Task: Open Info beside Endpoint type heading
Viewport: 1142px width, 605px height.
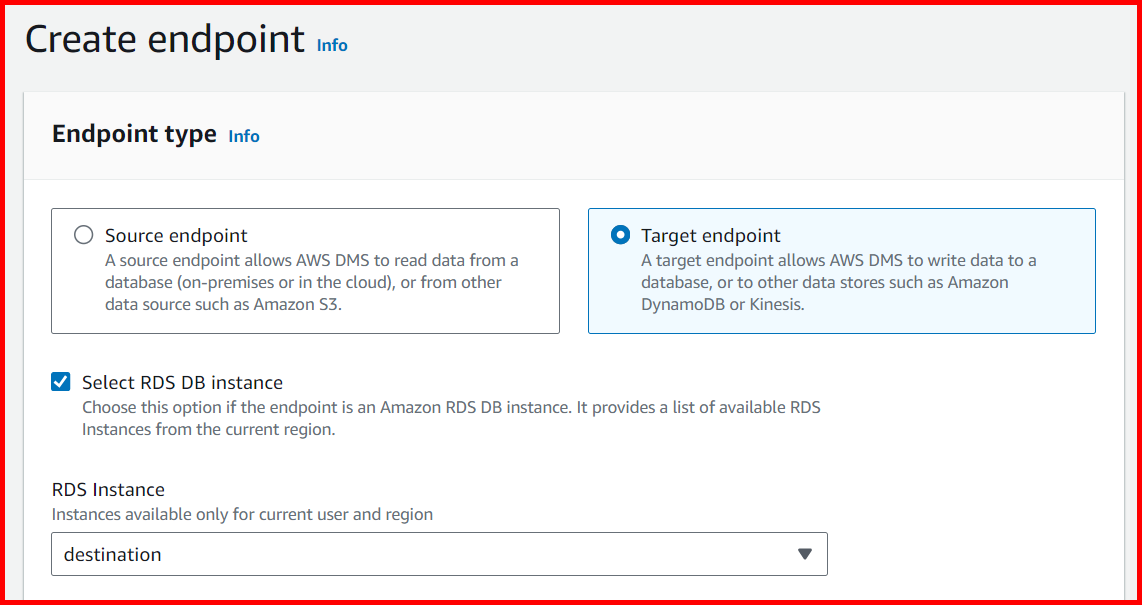Action: coord(243,136)
